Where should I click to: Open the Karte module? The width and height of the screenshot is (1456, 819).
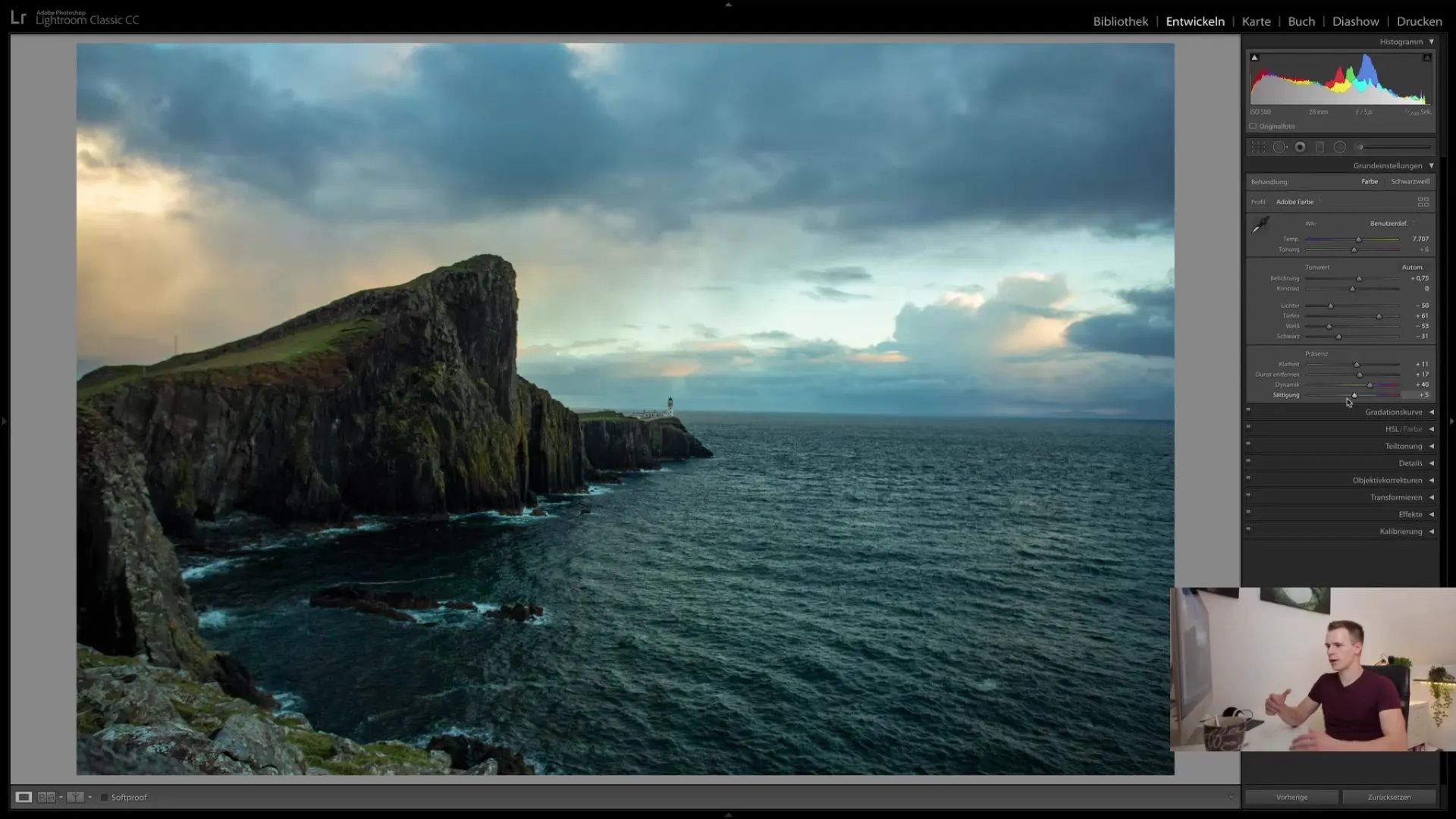pos(1256,21)
